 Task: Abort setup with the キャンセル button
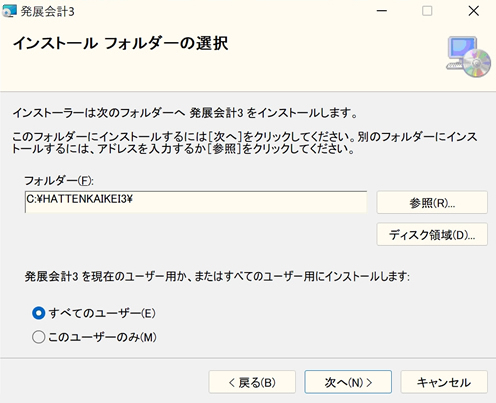(x=444, y=382)
